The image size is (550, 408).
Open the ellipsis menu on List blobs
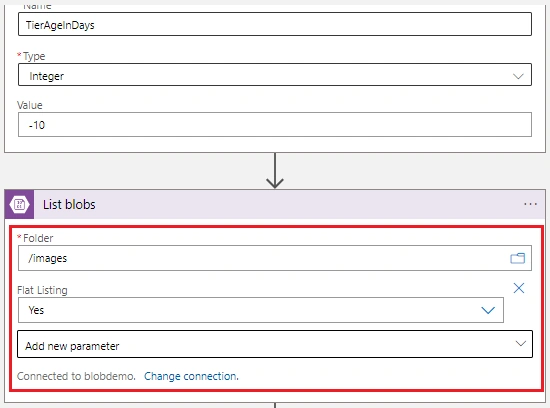coord(530,204)
